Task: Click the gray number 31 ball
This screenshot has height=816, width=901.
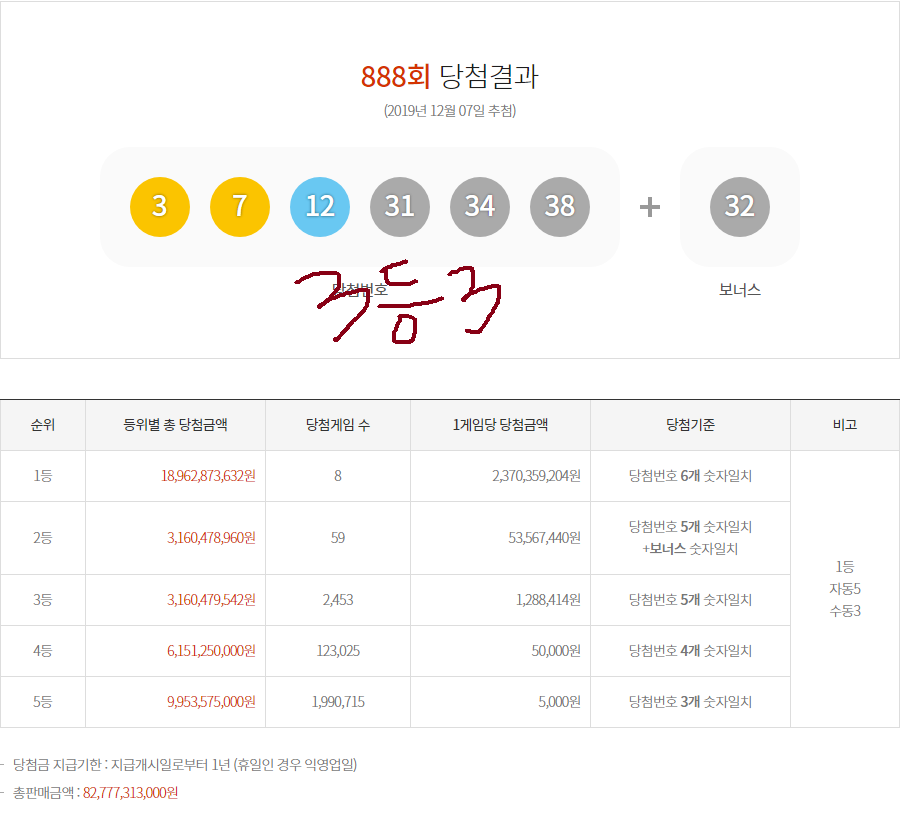Action: click(400, 207)
